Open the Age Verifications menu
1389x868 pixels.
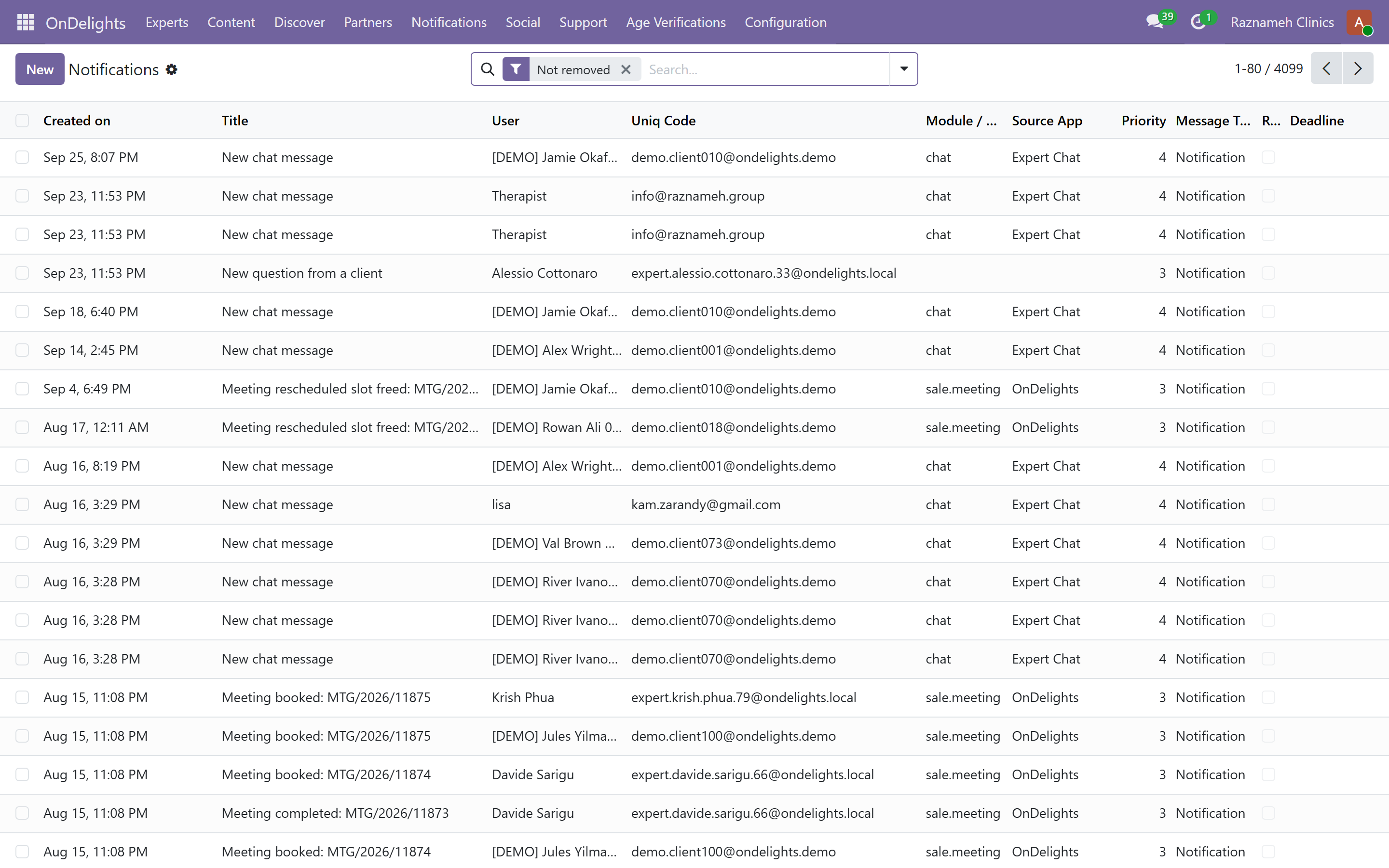tap(676, 22)
